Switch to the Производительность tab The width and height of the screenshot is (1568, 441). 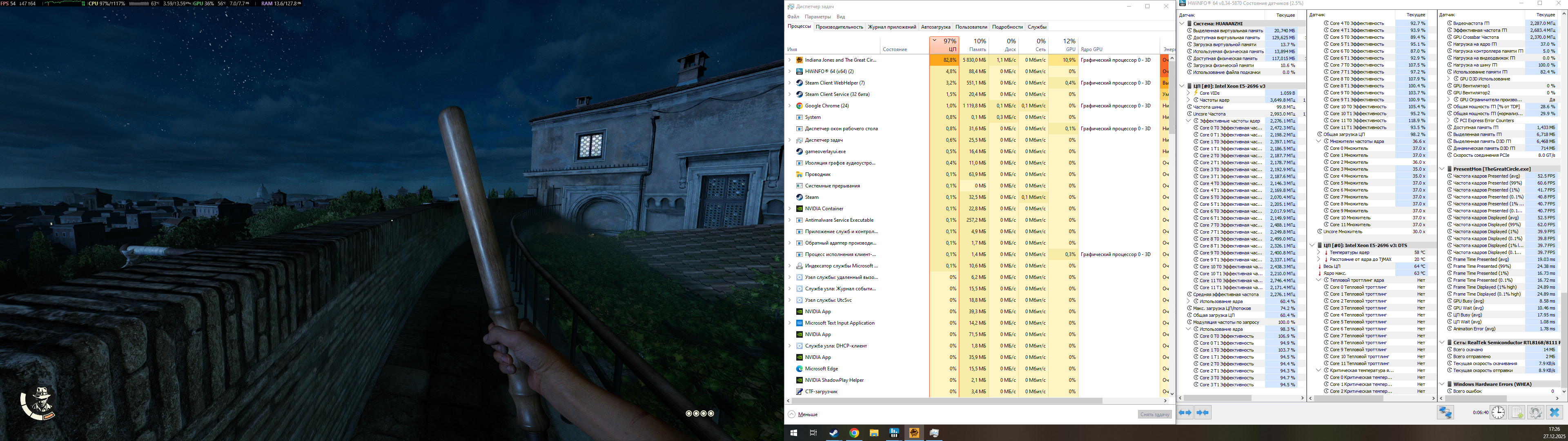[840, 27]
